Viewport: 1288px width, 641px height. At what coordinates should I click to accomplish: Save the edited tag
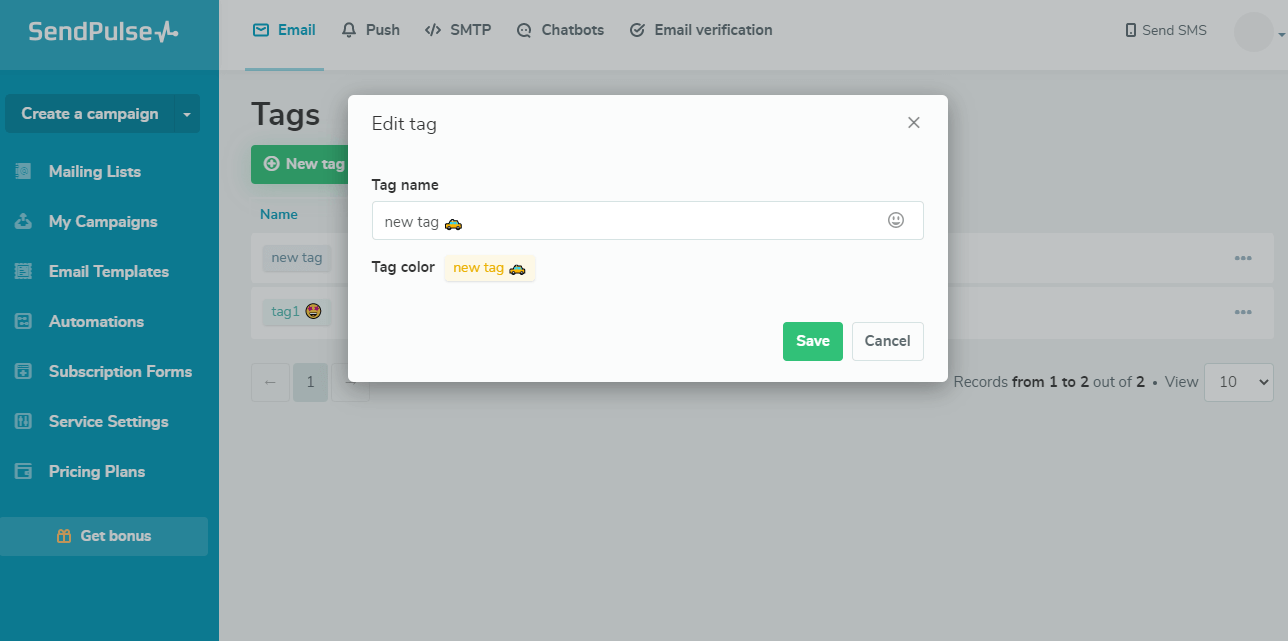812,341
